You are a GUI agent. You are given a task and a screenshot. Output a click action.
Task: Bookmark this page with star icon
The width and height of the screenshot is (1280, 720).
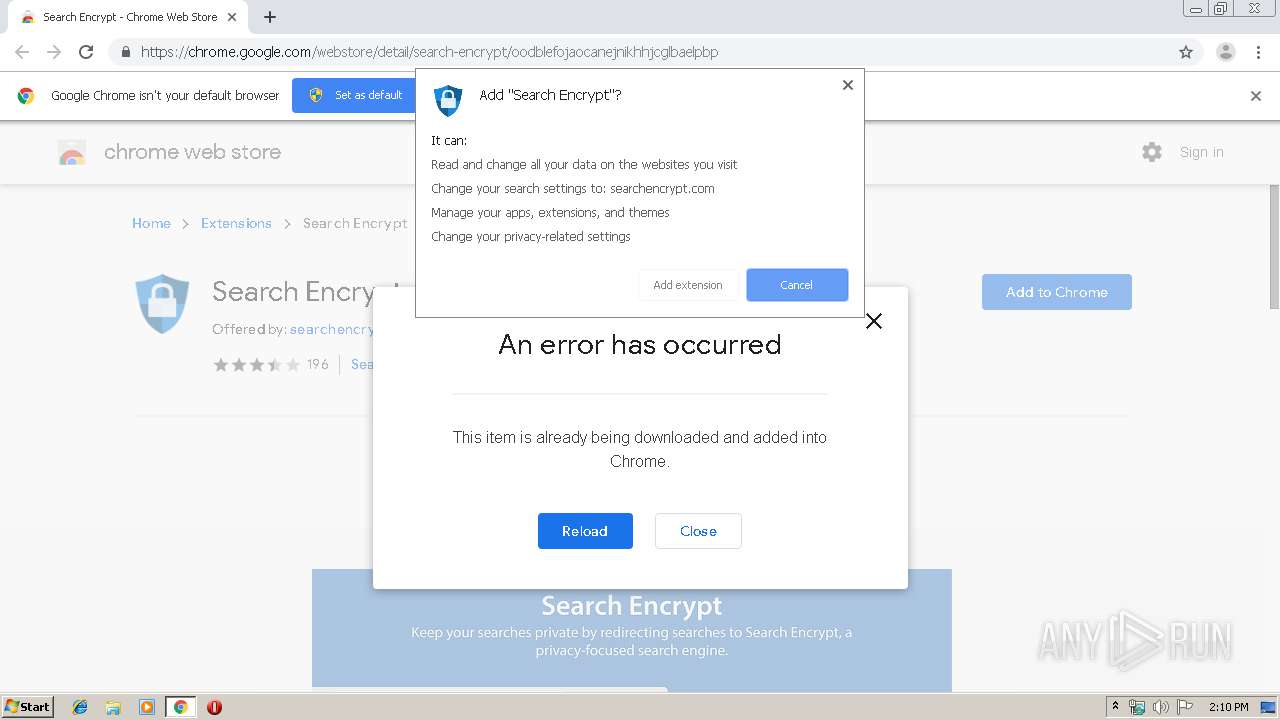tap(1186, 52)
